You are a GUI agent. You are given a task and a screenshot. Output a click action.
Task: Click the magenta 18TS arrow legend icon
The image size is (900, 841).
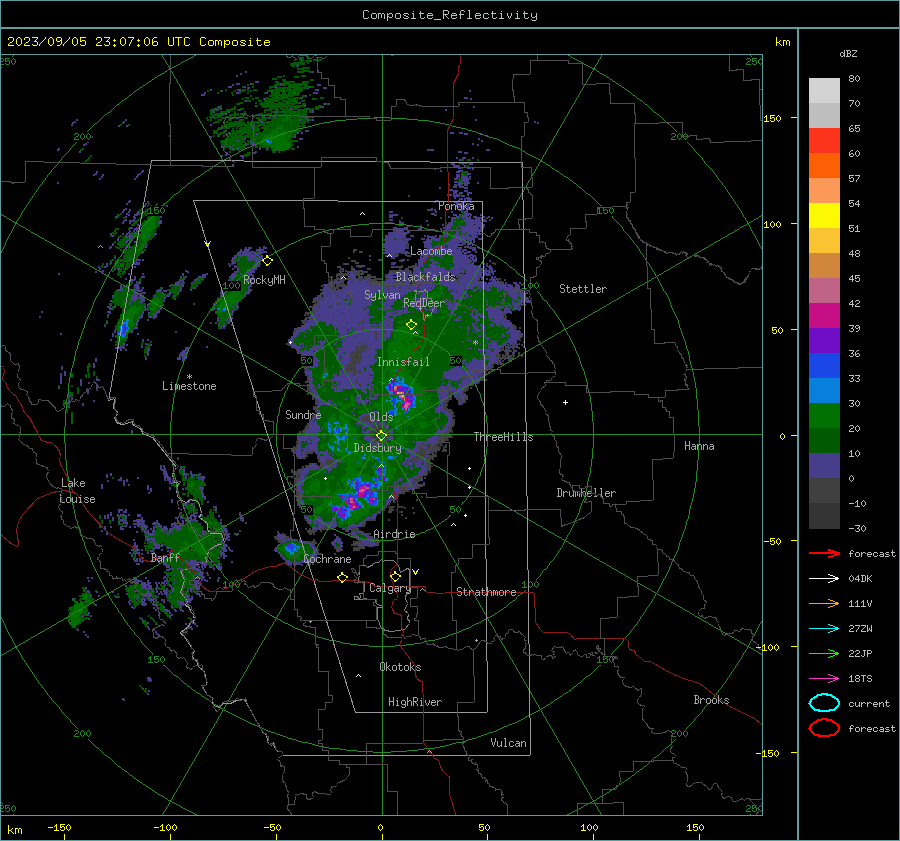(x=824, y=679)
